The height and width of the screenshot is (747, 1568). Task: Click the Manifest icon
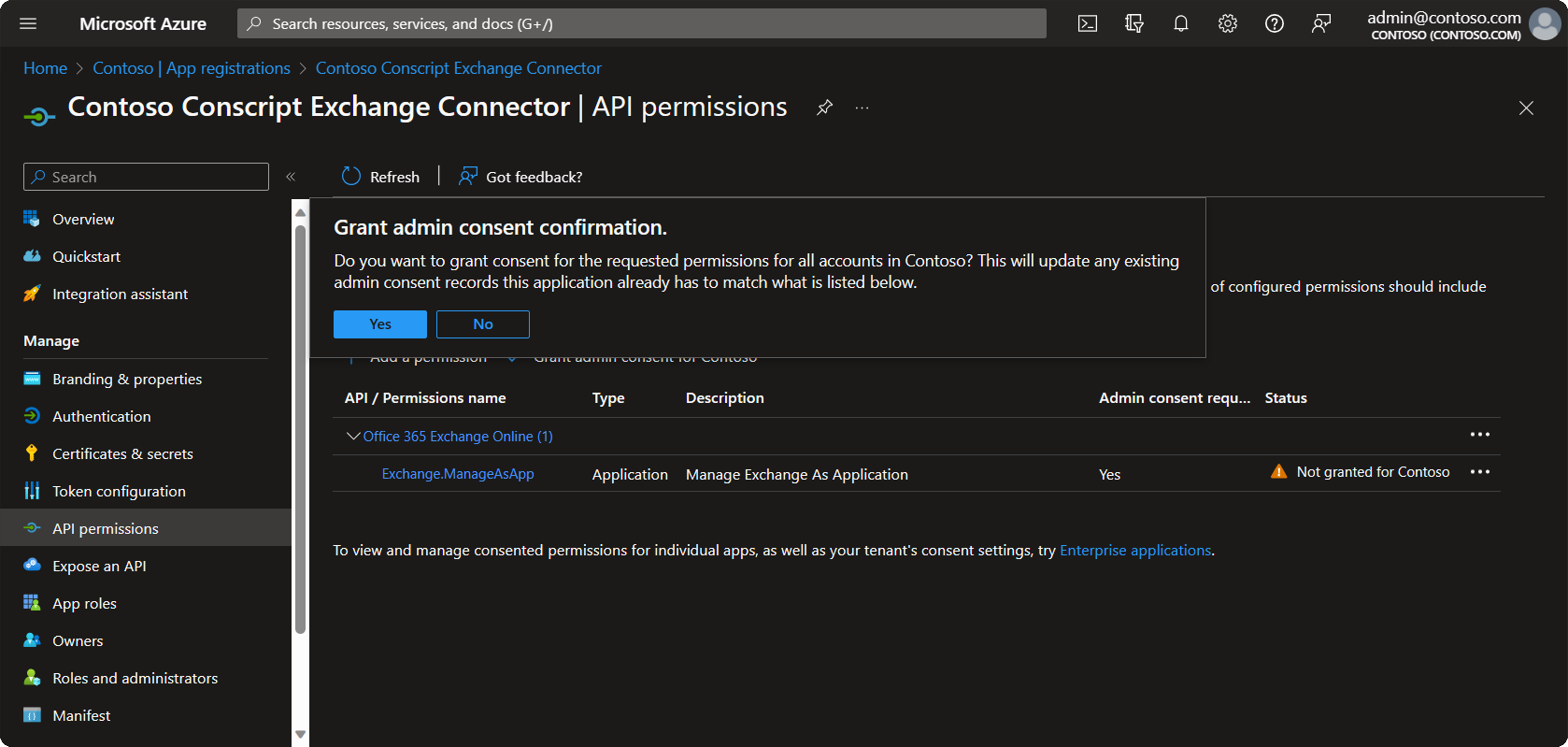click(32, 715)
